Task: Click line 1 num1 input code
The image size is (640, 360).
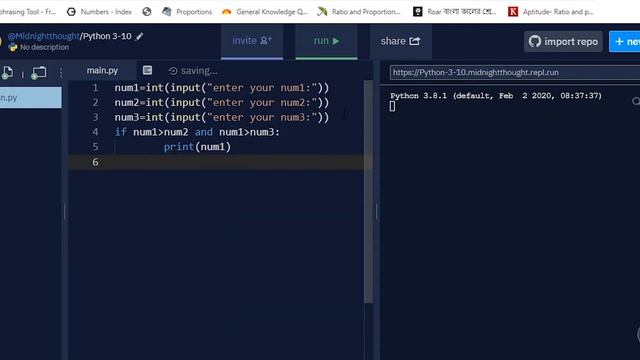Action: point(222,88)
